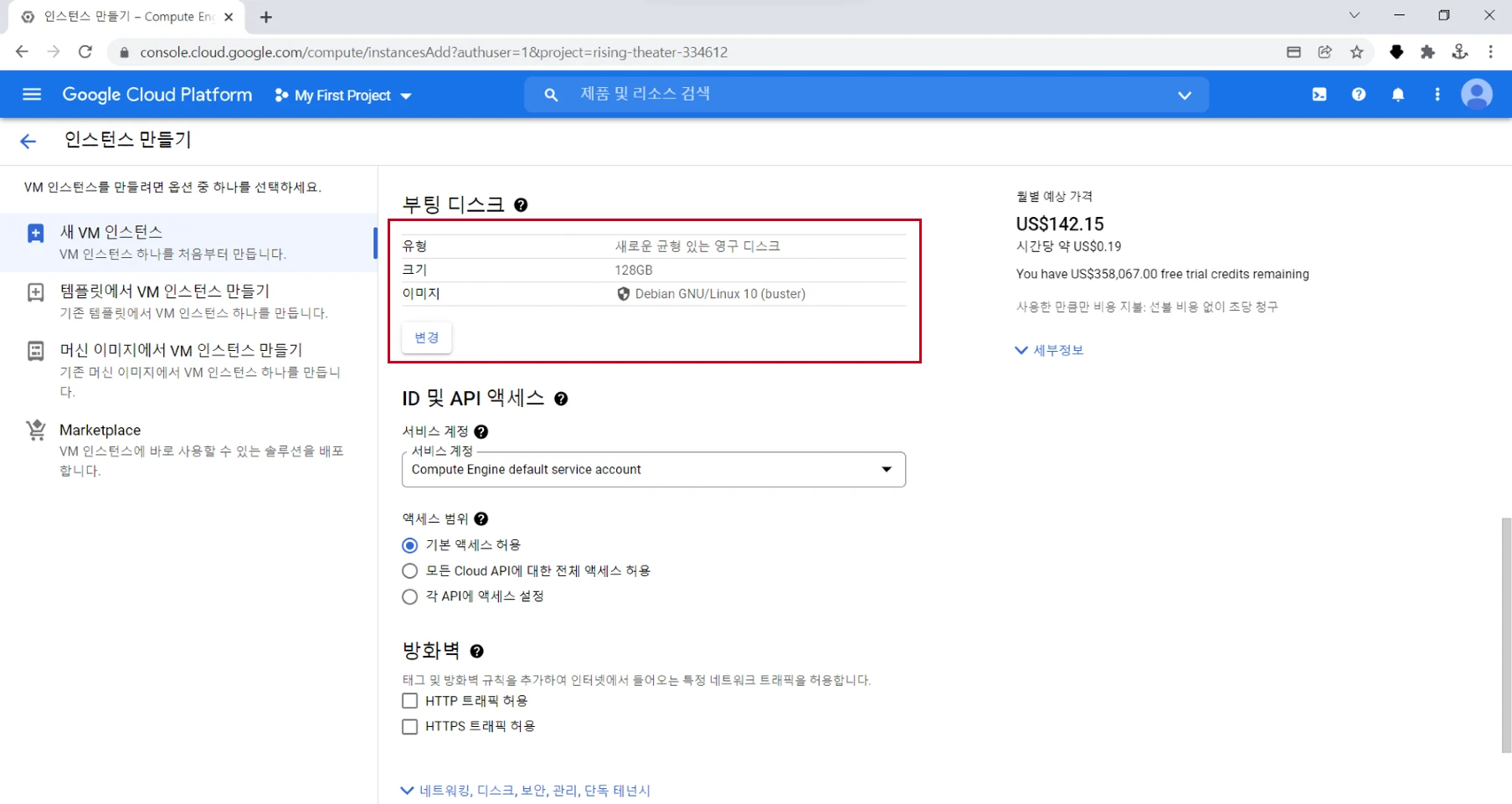Image resolution: width=1512 pixels, height=804 pixels.
Task: Select 머신 이미지에서 VM 인스턴스 만들기
Action: [x=188, y=370]
